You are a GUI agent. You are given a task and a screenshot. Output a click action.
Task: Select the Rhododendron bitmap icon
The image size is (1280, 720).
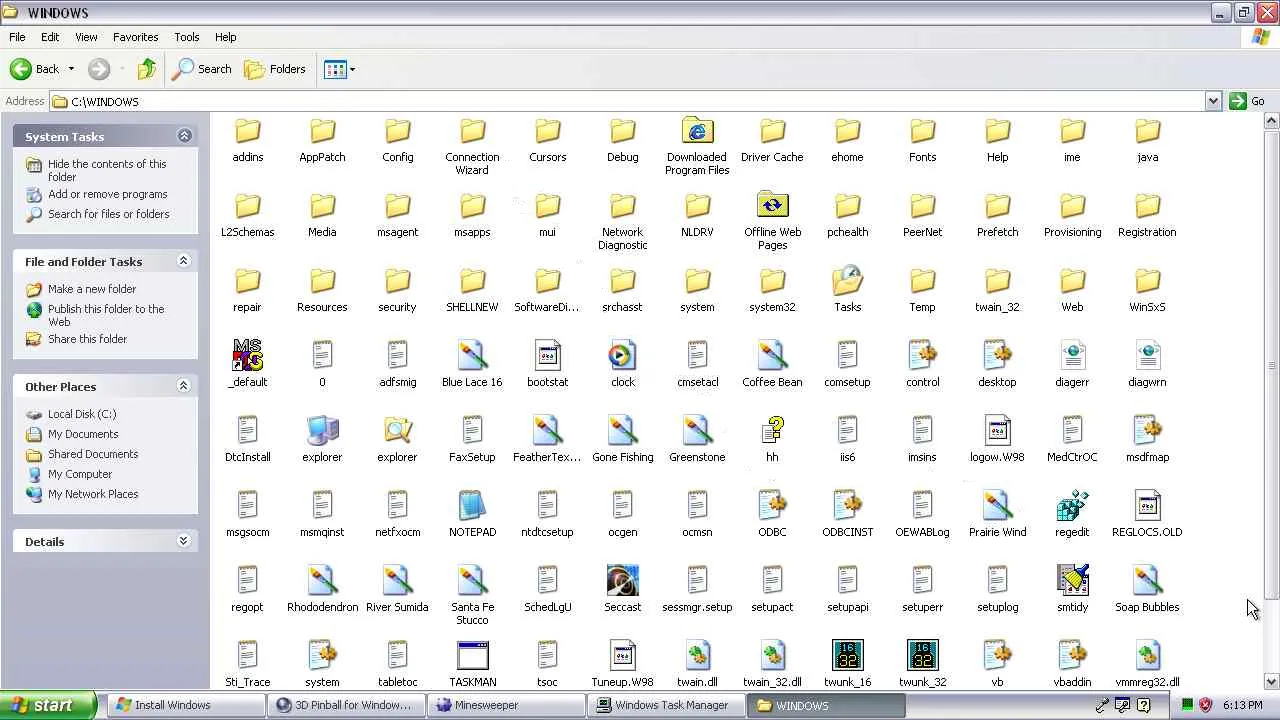(x=322, y=581)
